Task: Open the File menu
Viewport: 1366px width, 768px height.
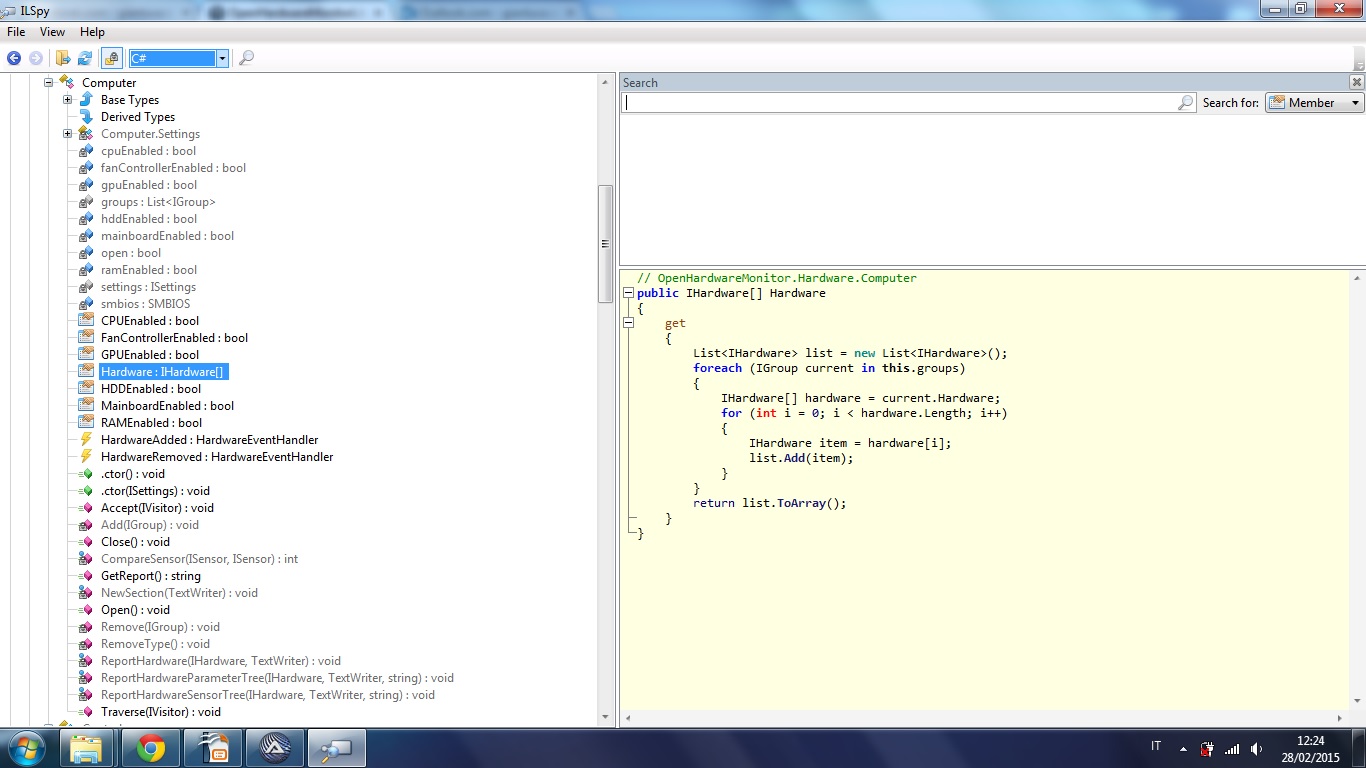Action: click(16, 32)
